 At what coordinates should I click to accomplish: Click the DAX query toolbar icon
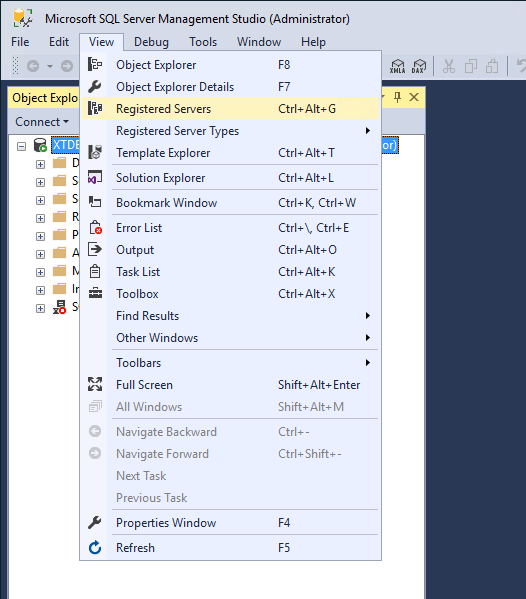[419, 66]
